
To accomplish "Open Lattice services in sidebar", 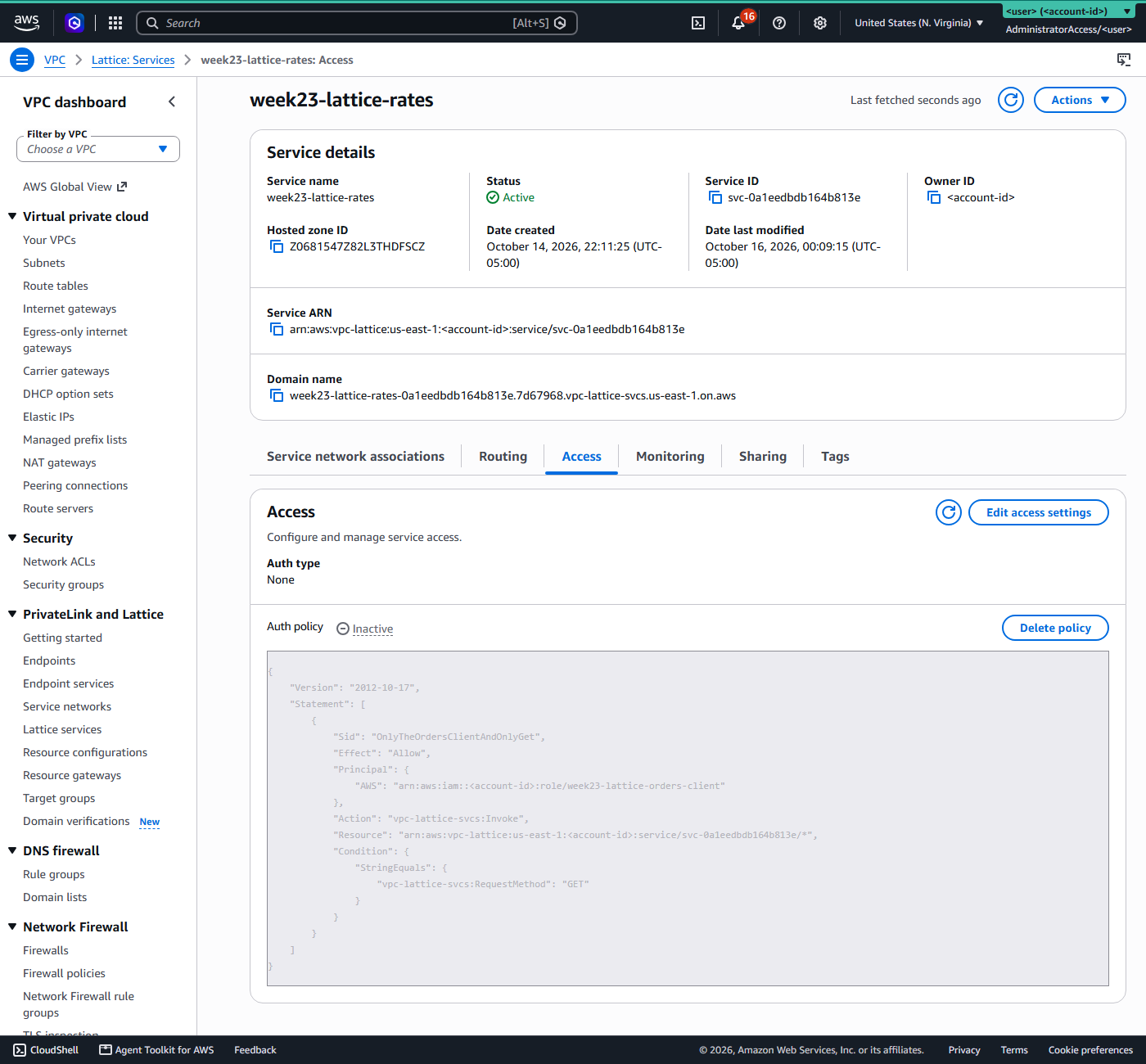I will click(62, 729).
